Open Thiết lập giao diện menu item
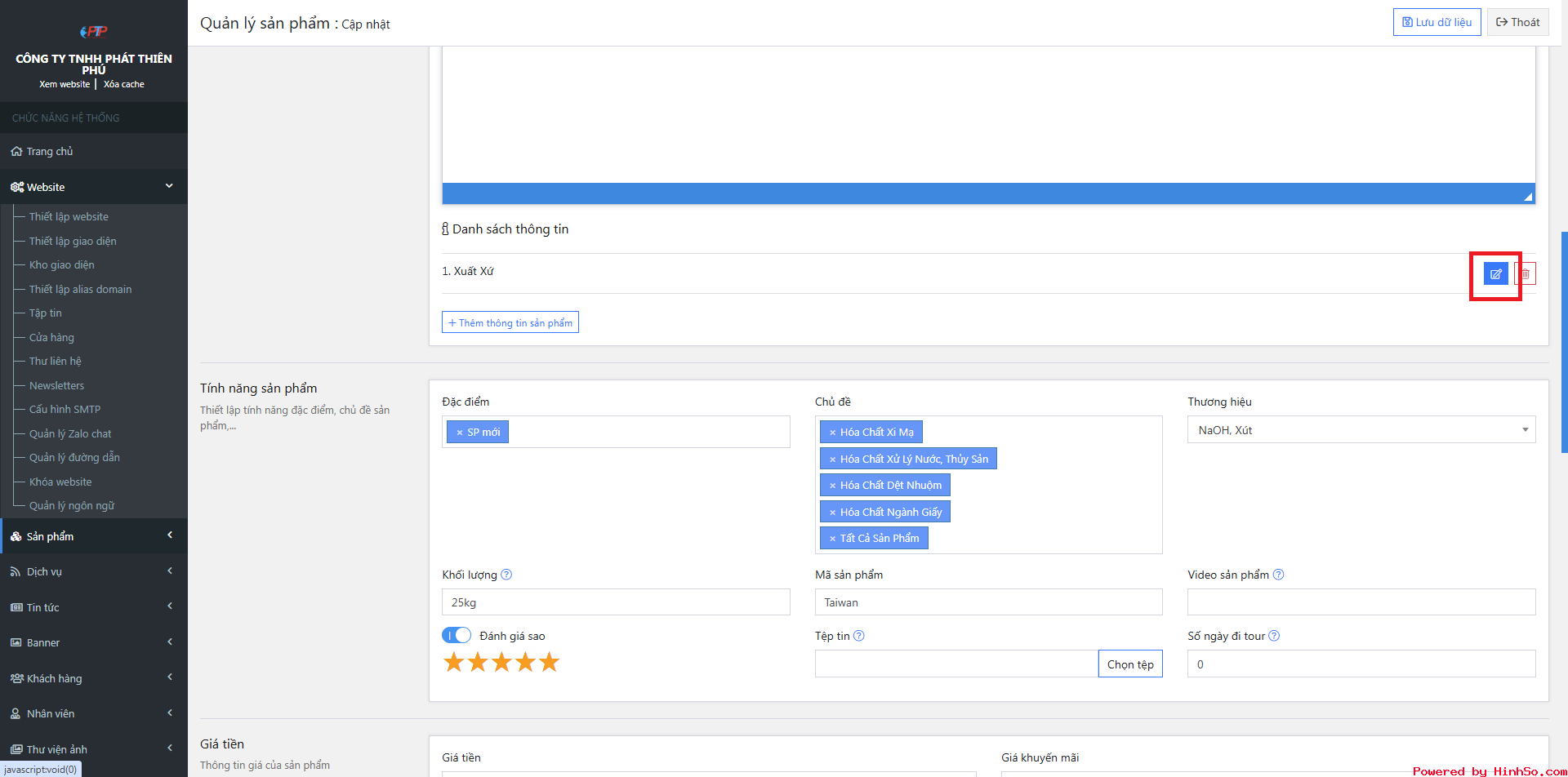Viewport: 1568px width, 777px height. pyautogui.click(x=73, y=241)
